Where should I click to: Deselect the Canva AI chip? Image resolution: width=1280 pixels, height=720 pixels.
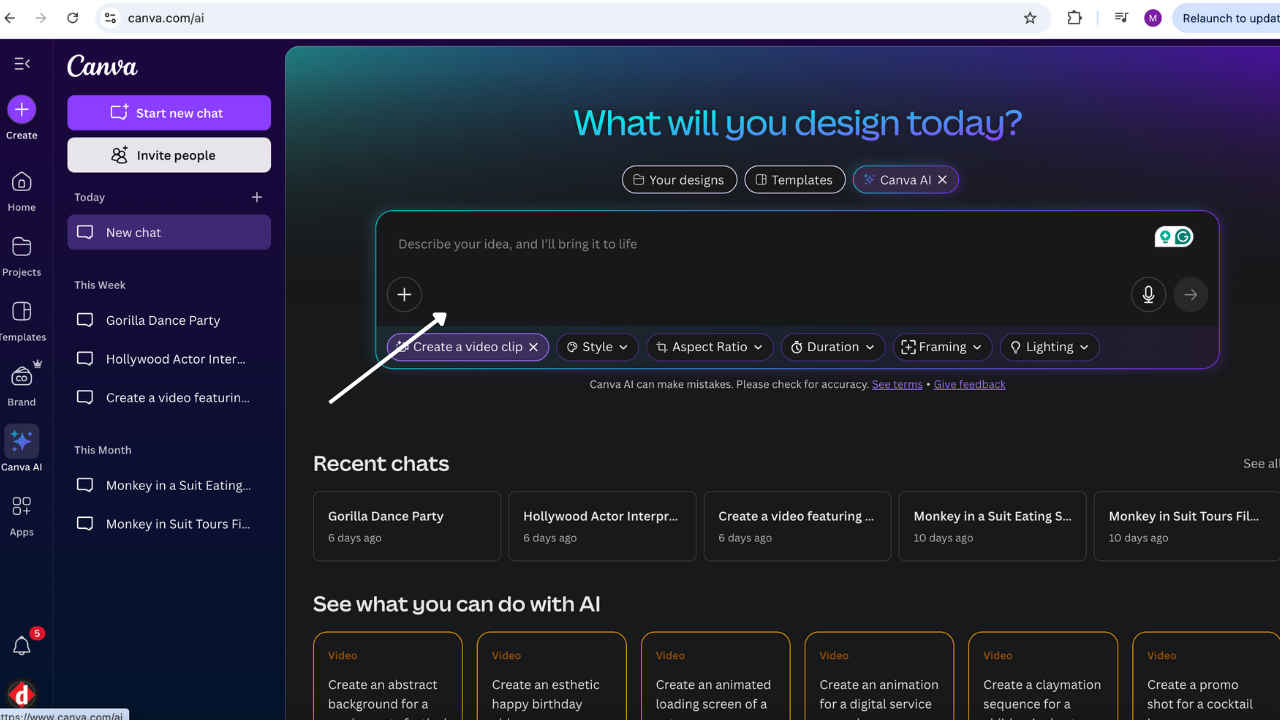coord(942,180)
